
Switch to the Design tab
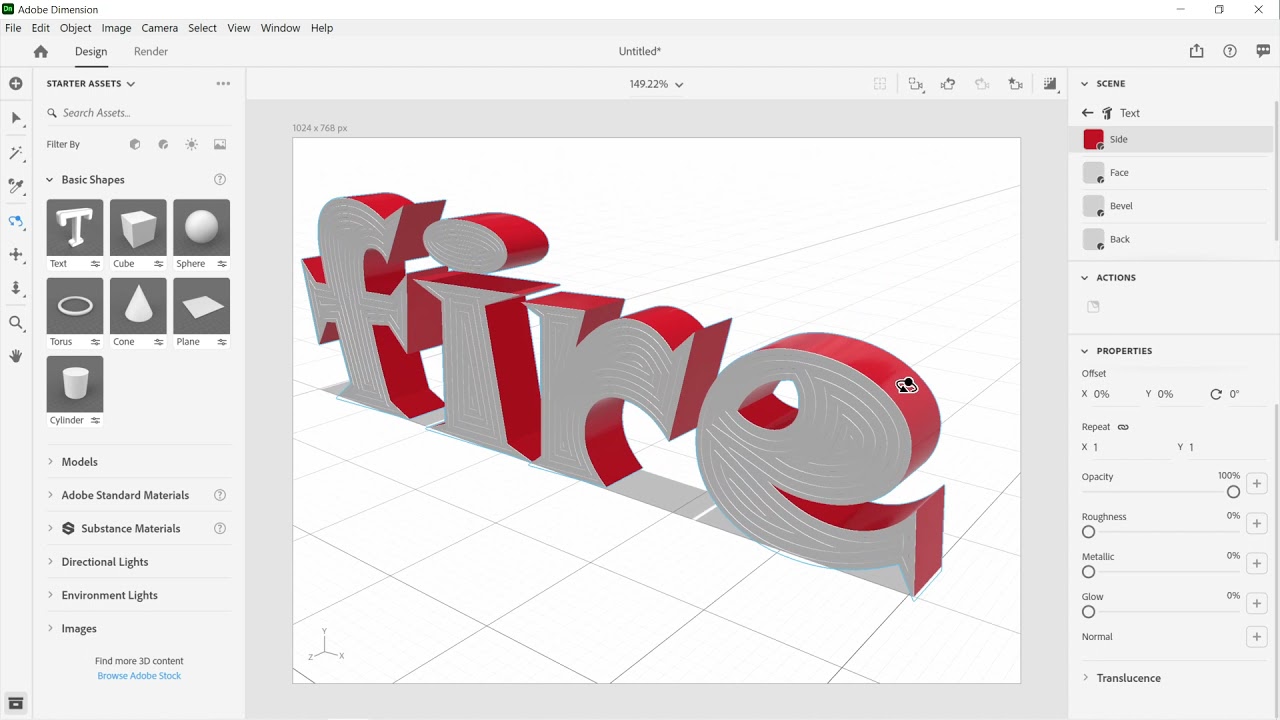click(91, 52)
